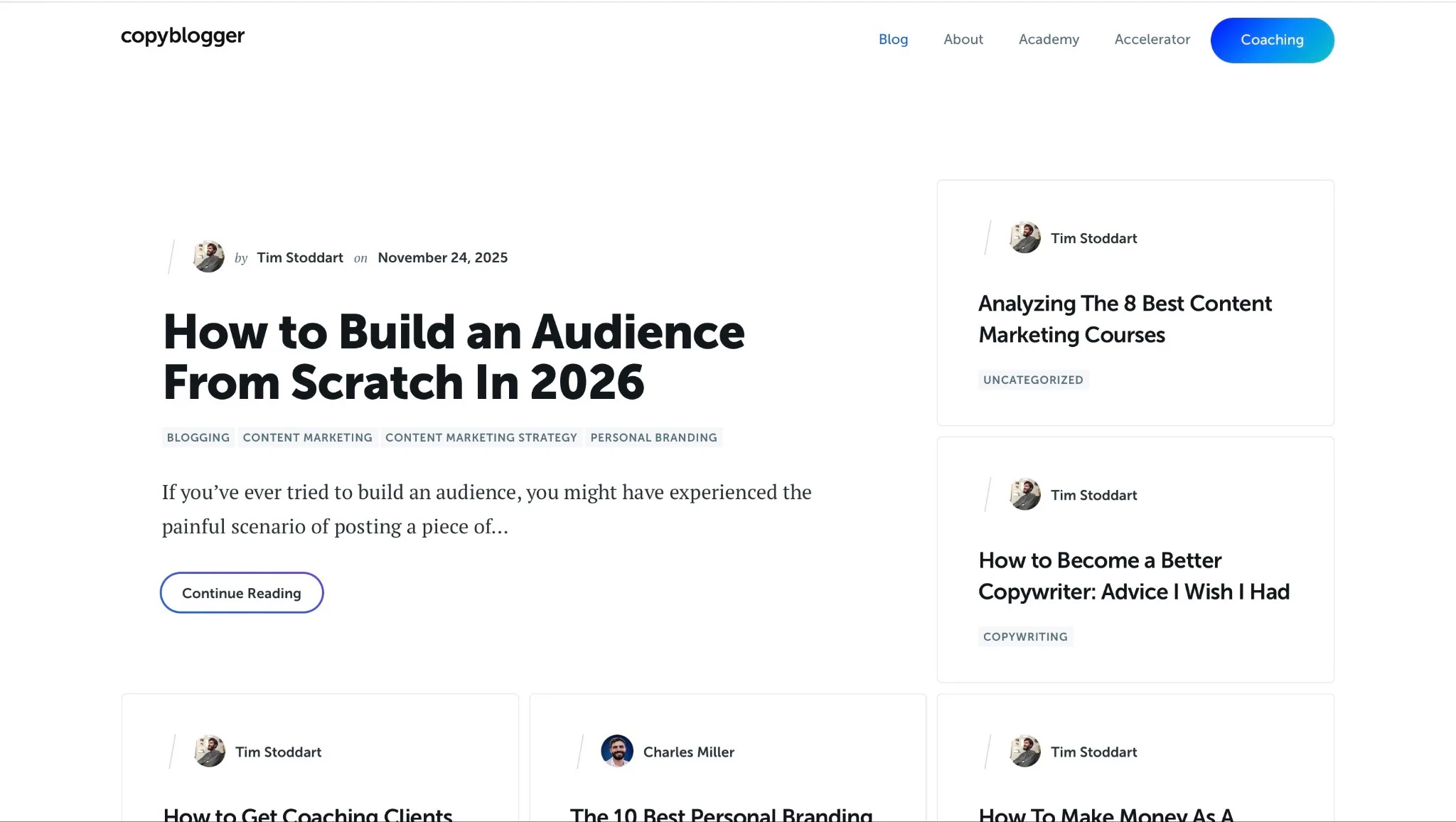This screenshot has height=822, width=1456.
Task: Open 'How to Get Coaching Clients' article
Action: pyautogui.click(x=308, y=814)
